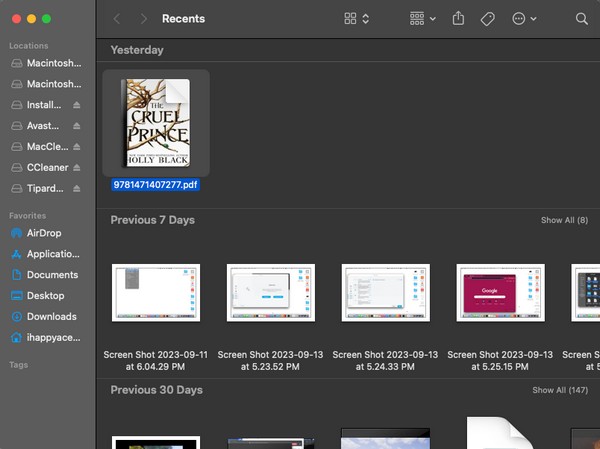Go forward with the right arrow

143,19
